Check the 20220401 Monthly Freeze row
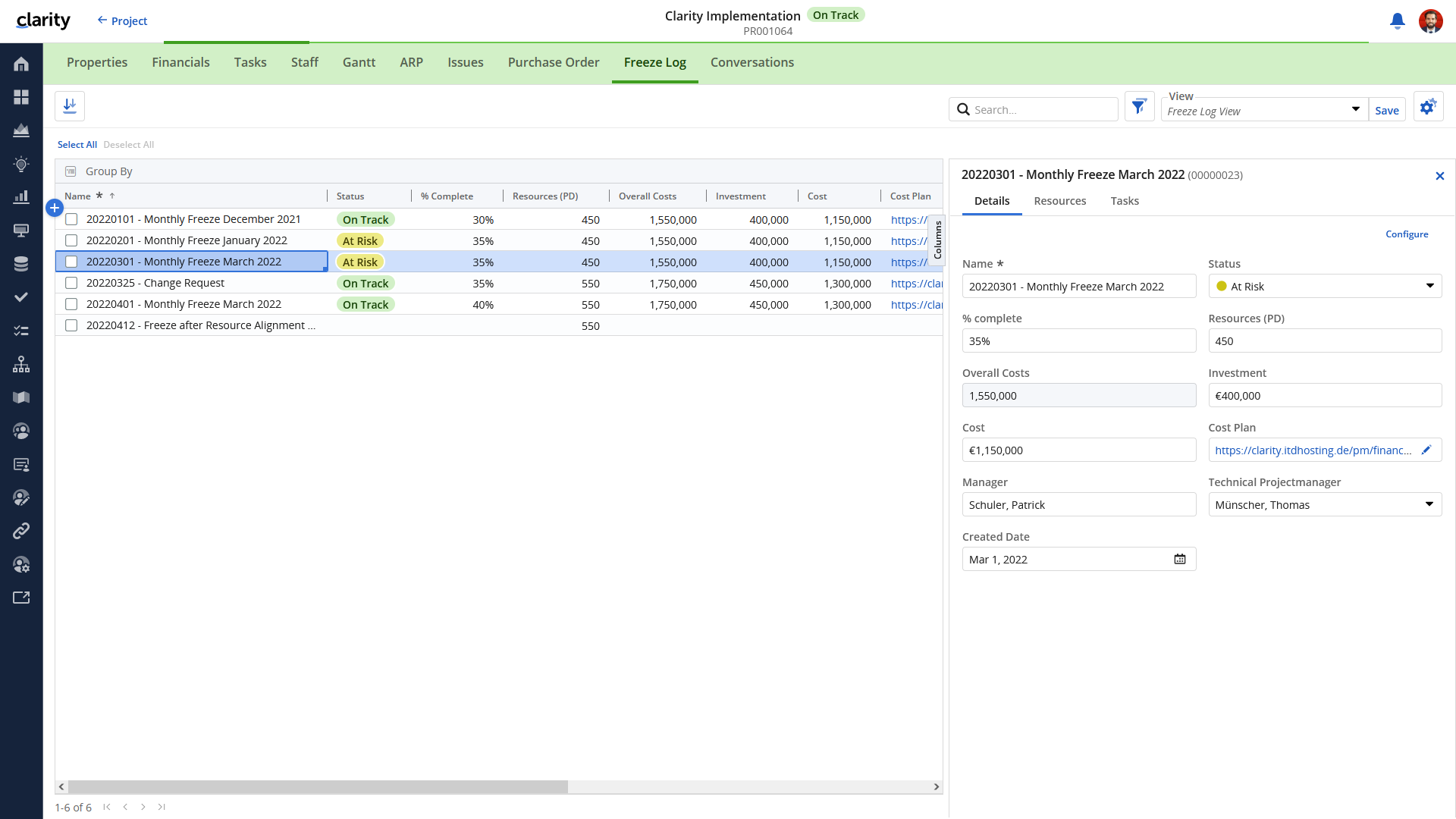1456x819 pixels. [71, 304]
